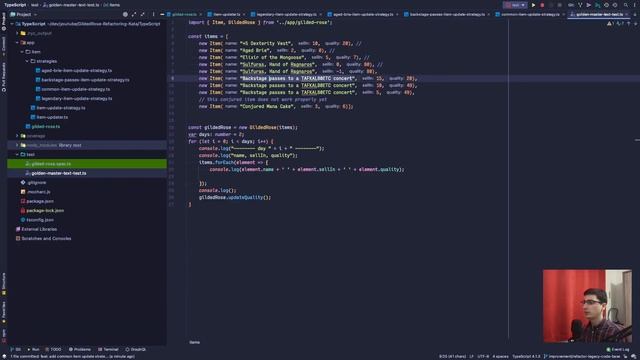The width and height of the screenshot is (640, 360).
Task: Change the UTF-8 file encoding in status bar
Action: coord(483,356)
